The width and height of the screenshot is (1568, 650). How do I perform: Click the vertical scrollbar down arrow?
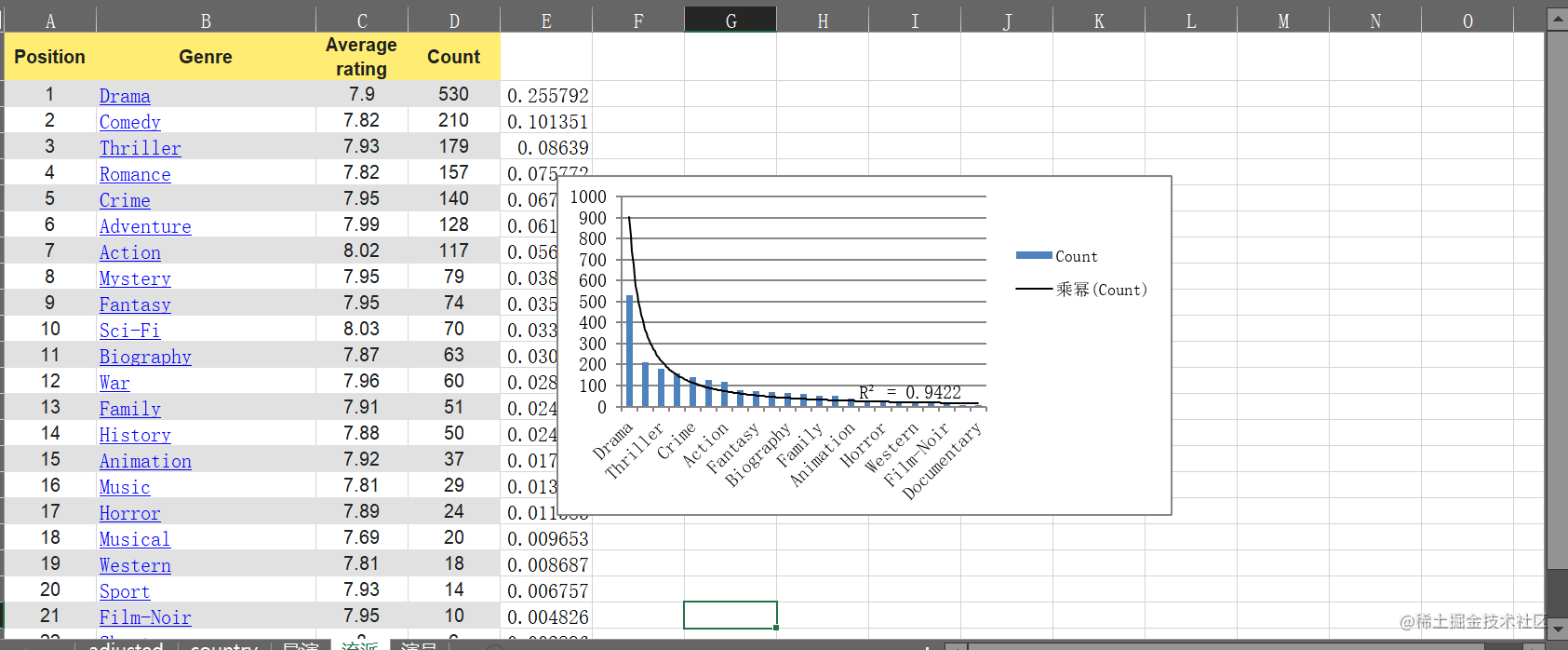click(1557, 629)
